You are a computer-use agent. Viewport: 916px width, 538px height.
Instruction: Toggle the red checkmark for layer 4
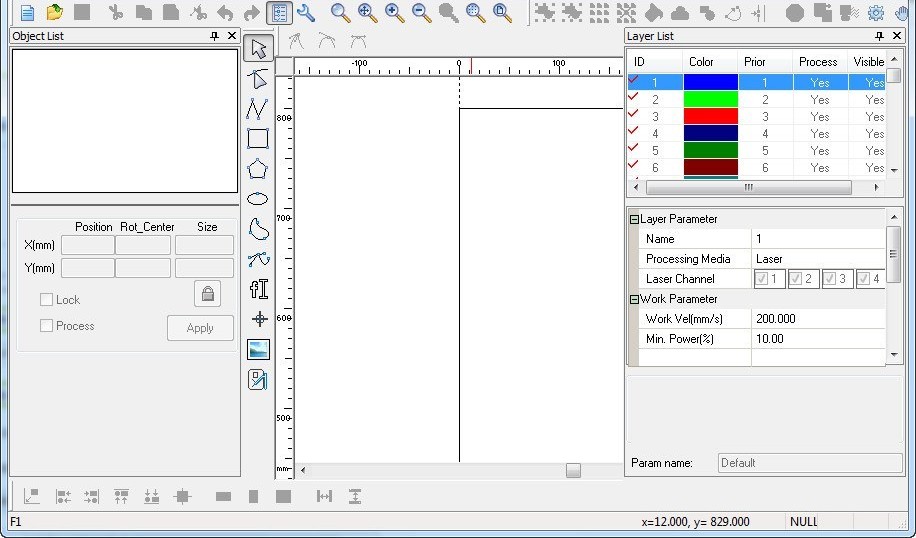(633, 131)
